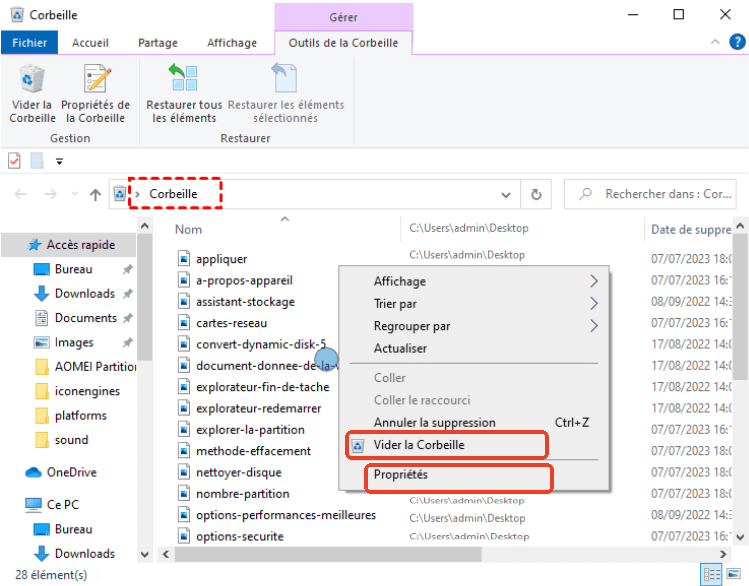Switch to details view in status bar
Image resolution: width=749 pixels, height=586 pixels.
[x=711, y=575]
